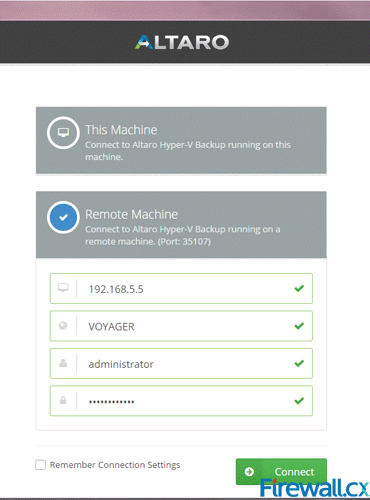Click the green checkmark in the password field

pos(299,401)
